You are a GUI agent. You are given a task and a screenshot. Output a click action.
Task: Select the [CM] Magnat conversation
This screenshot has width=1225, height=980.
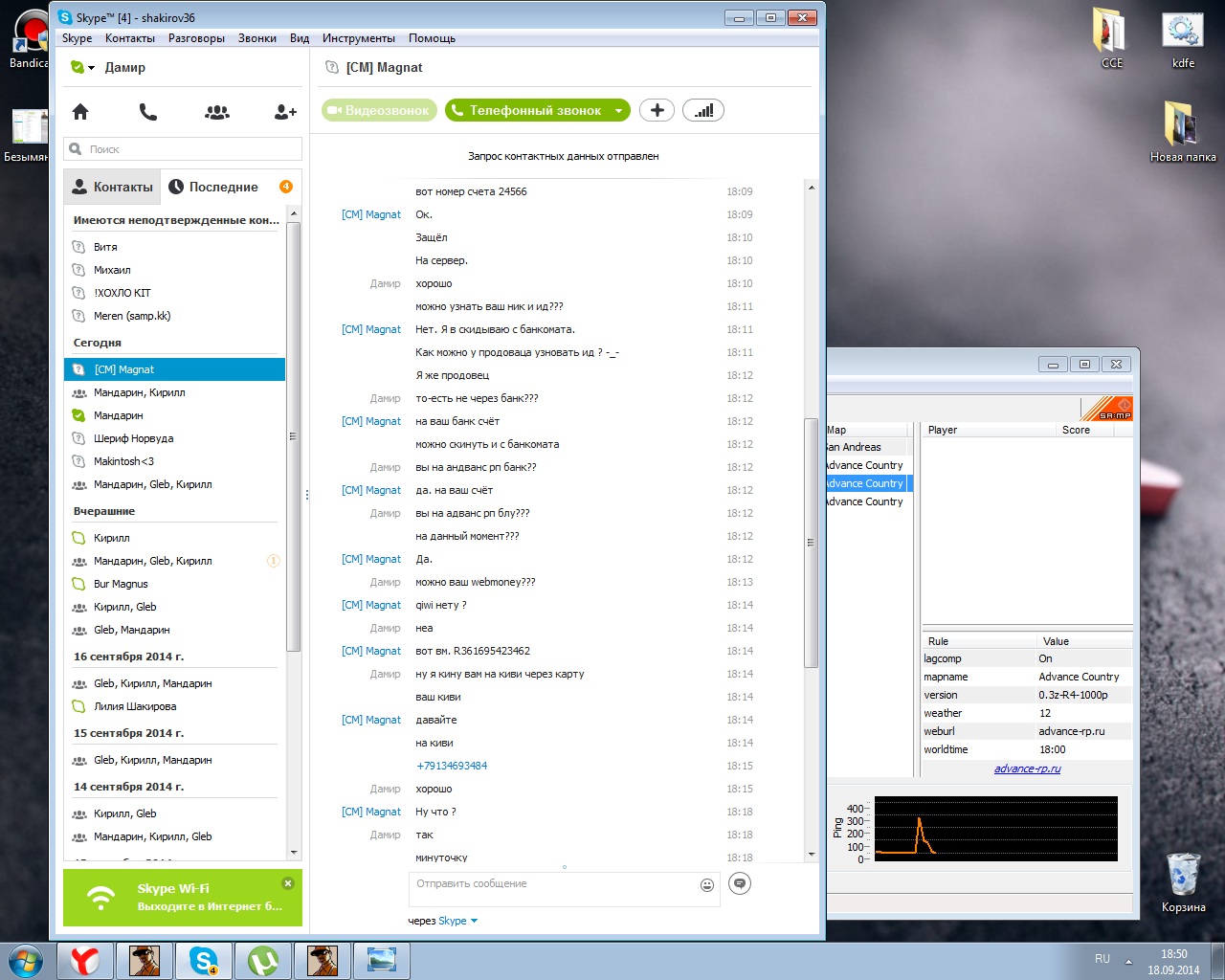pyautogui.click(x=174, y=369)
